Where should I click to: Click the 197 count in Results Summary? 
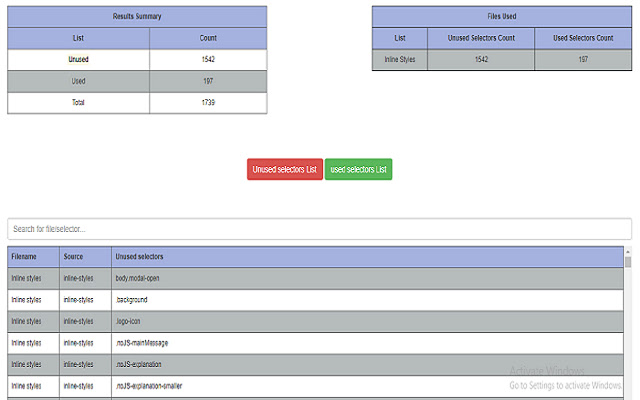(208, 81)
